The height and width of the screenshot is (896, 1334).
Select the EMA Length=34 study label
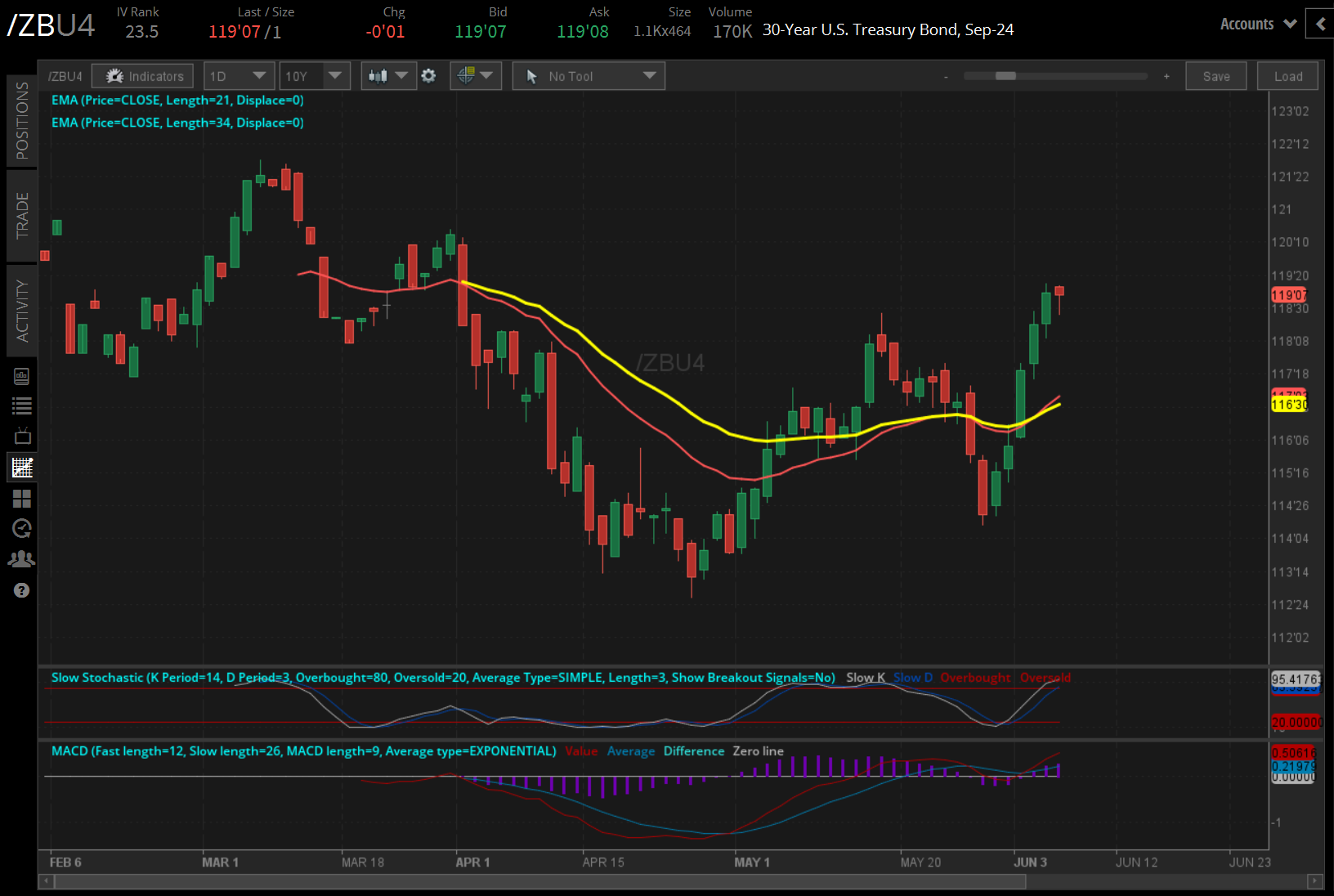177,123
